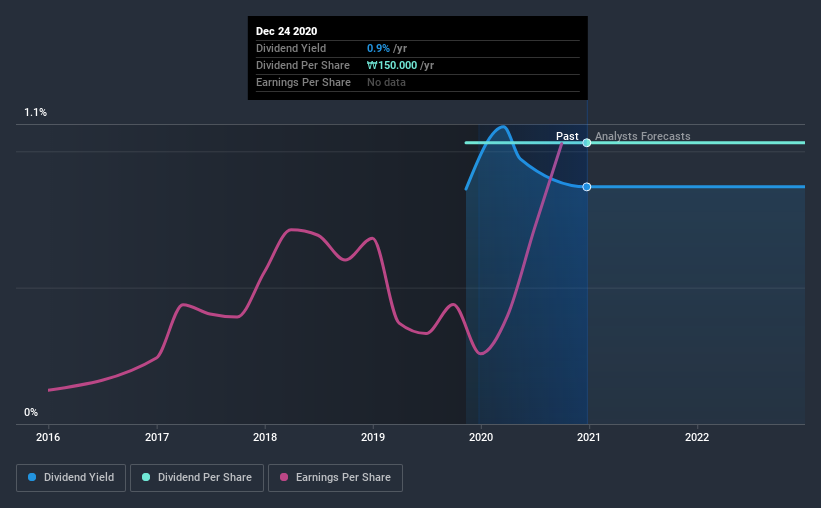Click the Analysts Forecasts label
This screenshot has height=508, width=821.
pyautogui.click(x=642, y=136)
